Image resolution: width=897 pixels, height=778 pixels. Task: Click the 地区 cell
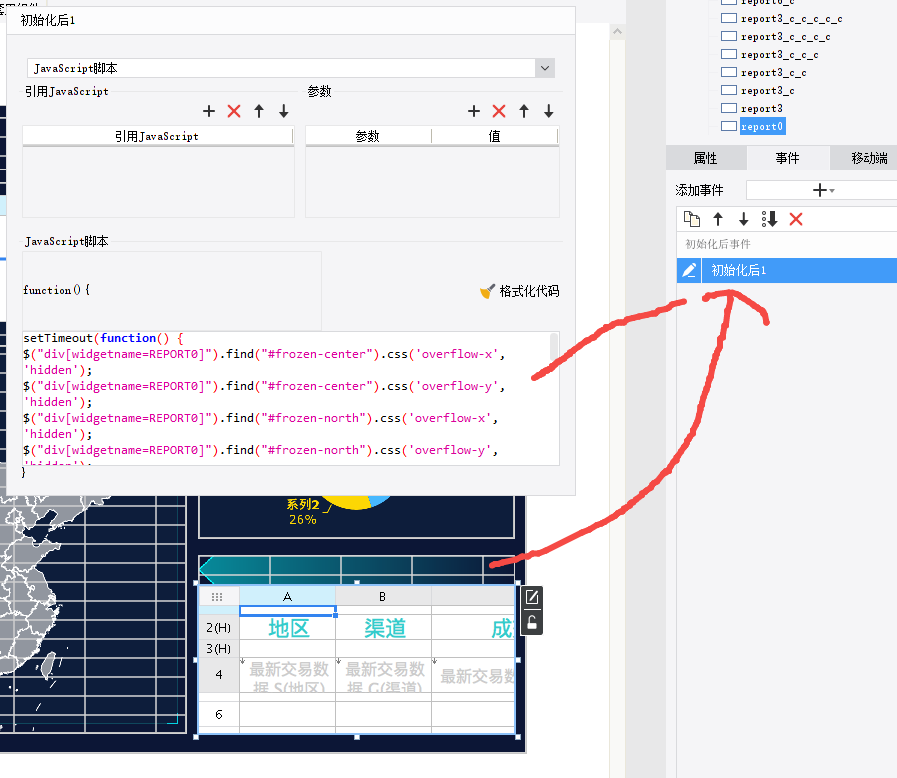(288, 628)
